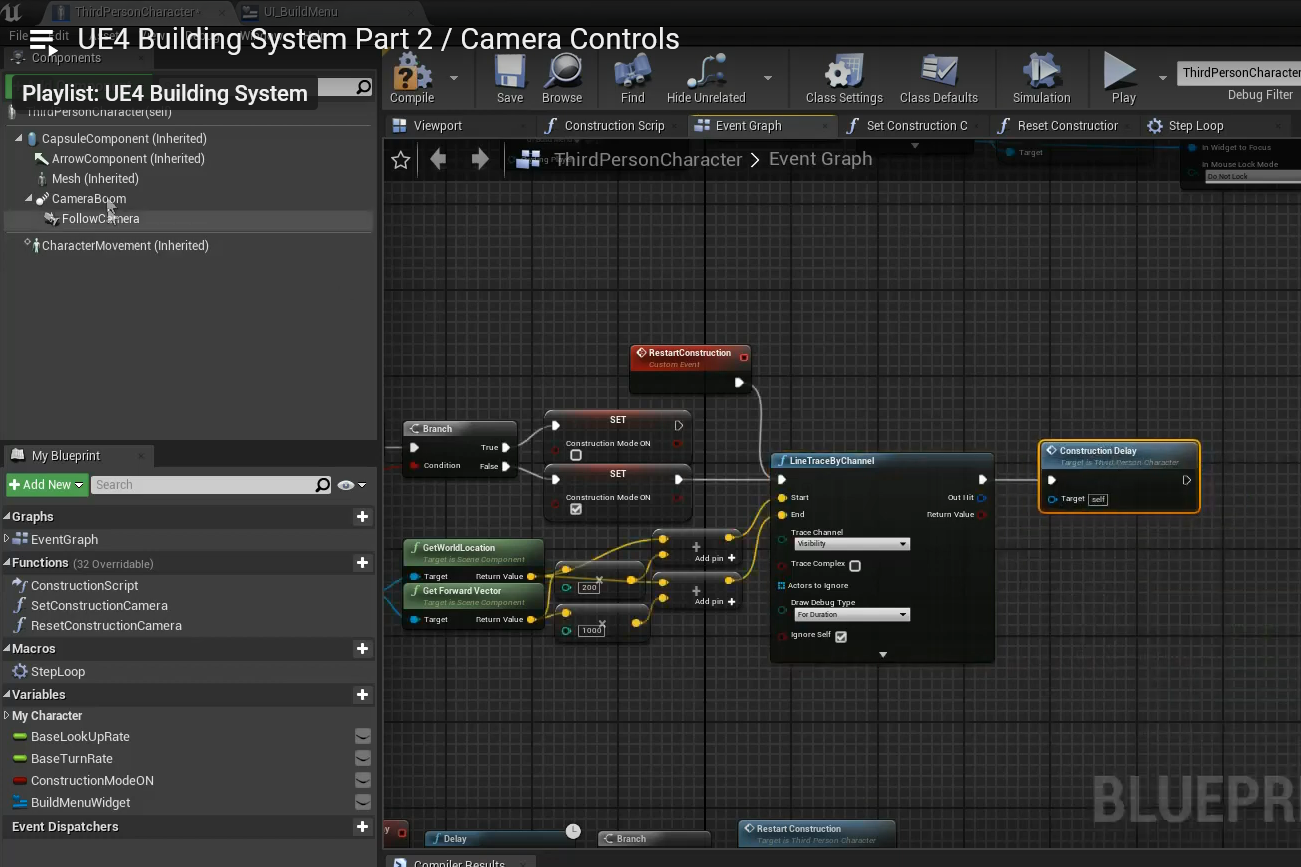Open Class Settings

[843, 75]
